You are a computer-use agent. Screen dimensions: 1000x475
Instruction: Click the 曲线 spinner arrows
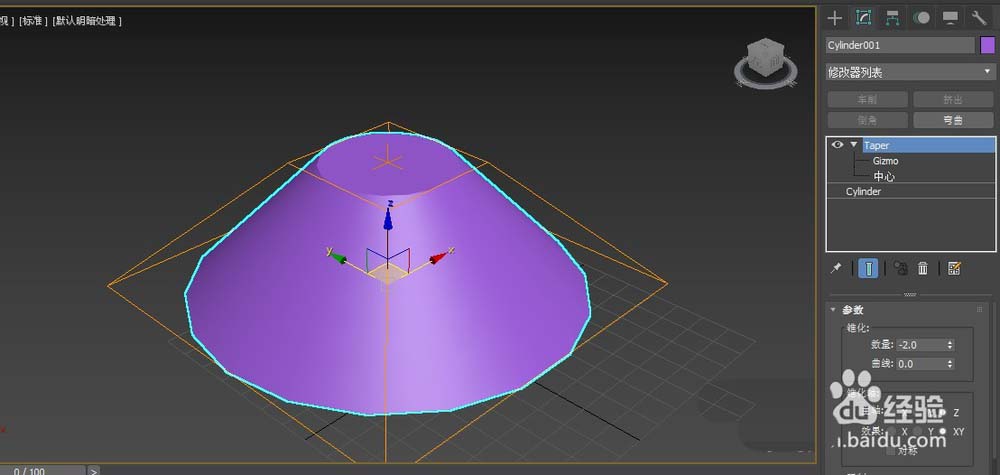point(950,364)
